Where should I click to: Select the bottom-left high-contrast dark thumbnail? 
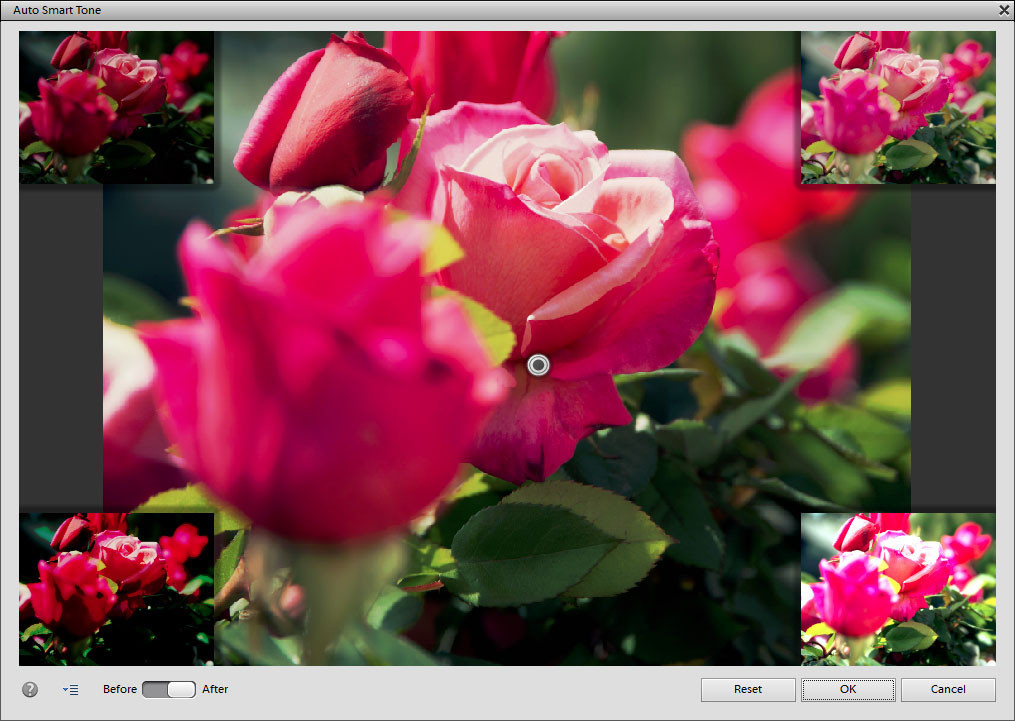click(x=116, y=589)
